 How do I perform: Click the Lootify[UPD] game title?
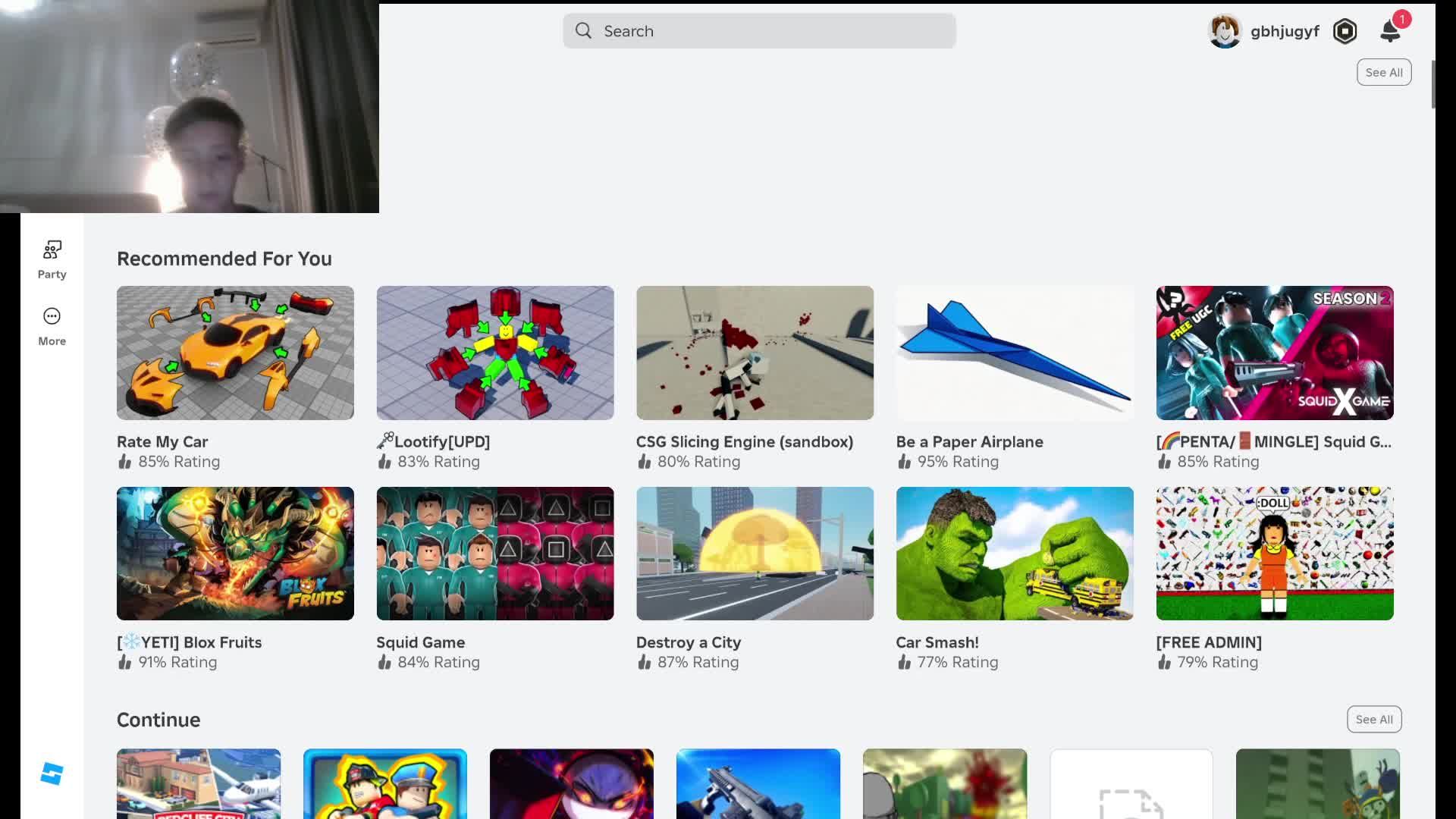[x=441, y=441]
